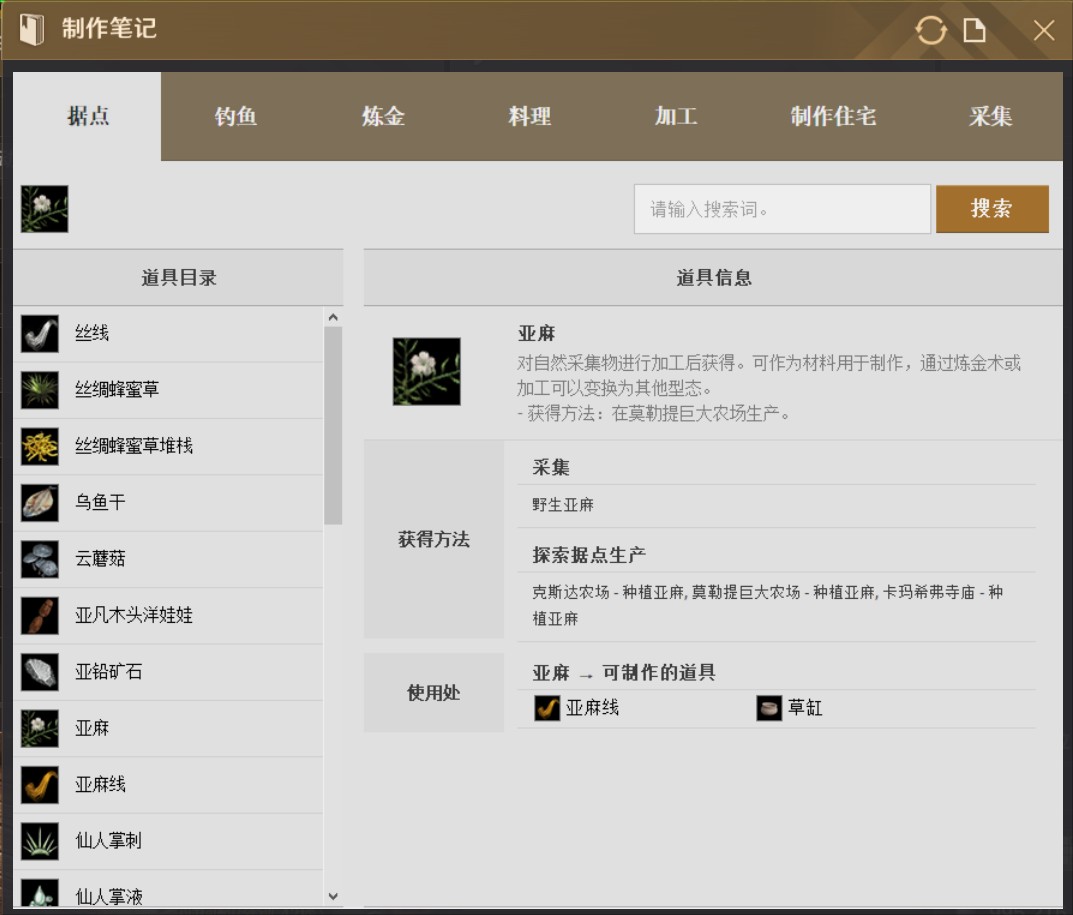Select the 丝绸蜂蜜草堆栈 yellow icon

click(40, 446)
